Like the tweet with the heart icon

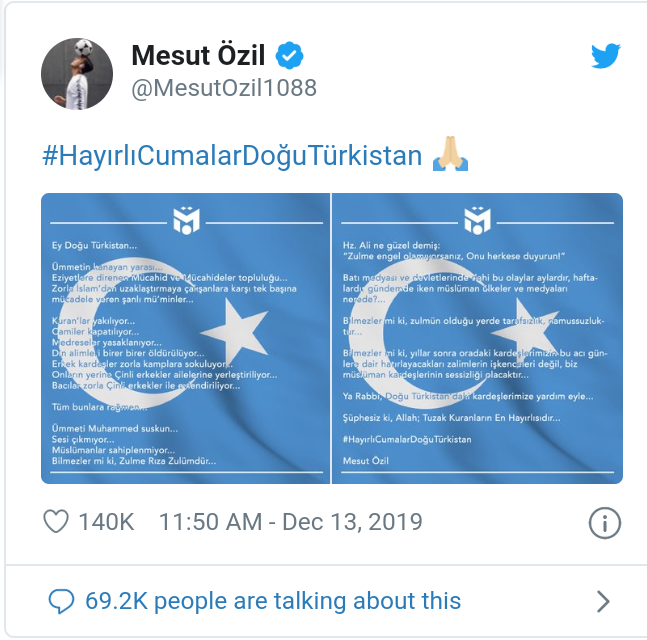point(57,522)
